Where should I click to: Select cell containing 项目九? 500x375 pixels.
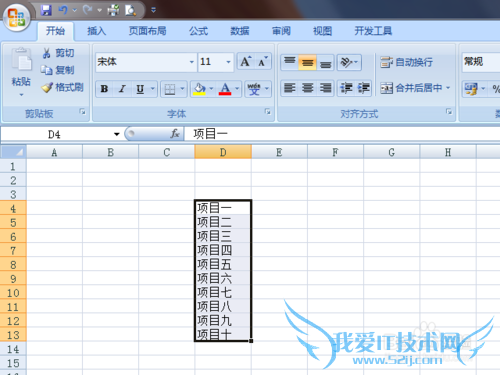click(x=223, y=320)
